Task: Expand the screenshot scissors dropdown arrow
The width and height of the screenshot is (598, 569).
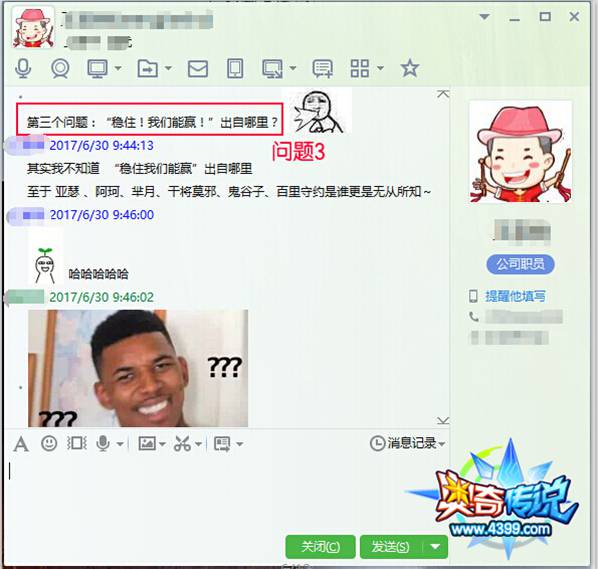Action: click(198, 444)
